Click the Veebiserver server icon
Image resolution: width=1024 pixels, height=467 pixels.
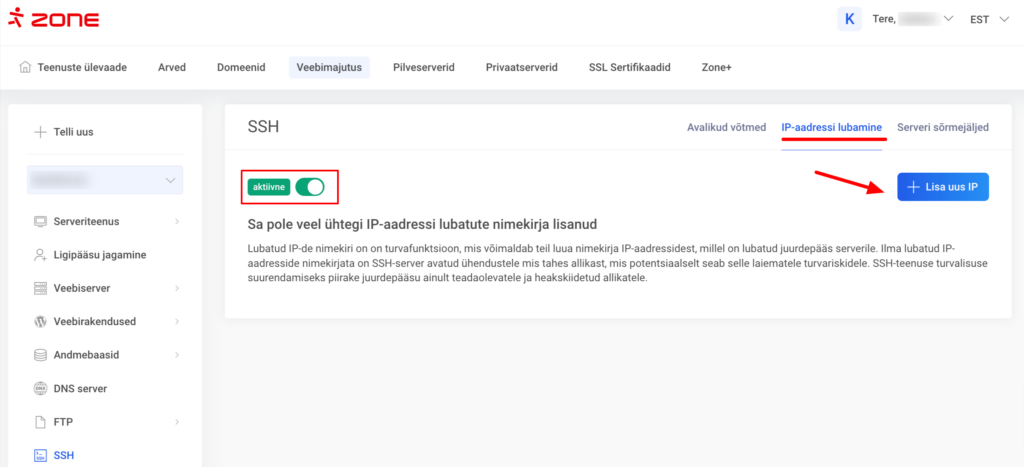[x=40, y=288]
